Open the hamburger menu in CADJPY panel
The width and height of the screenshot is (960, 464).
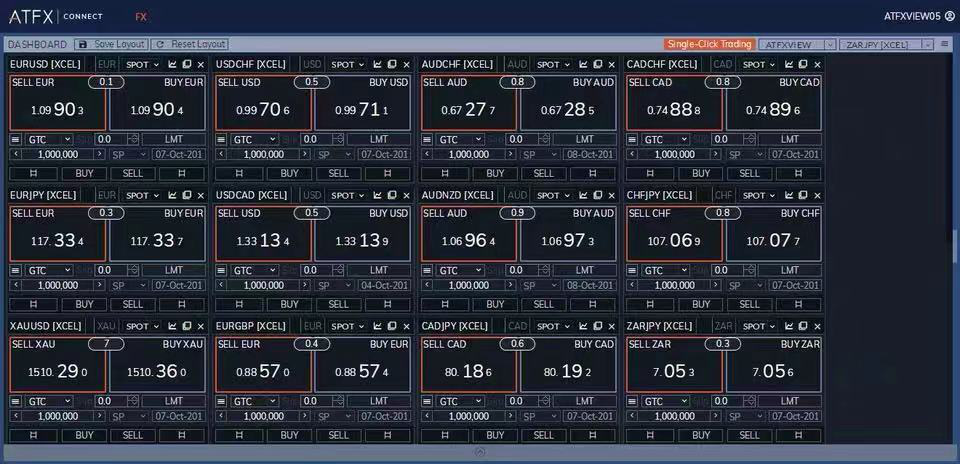pyautogui.click(x=427, y=402)
